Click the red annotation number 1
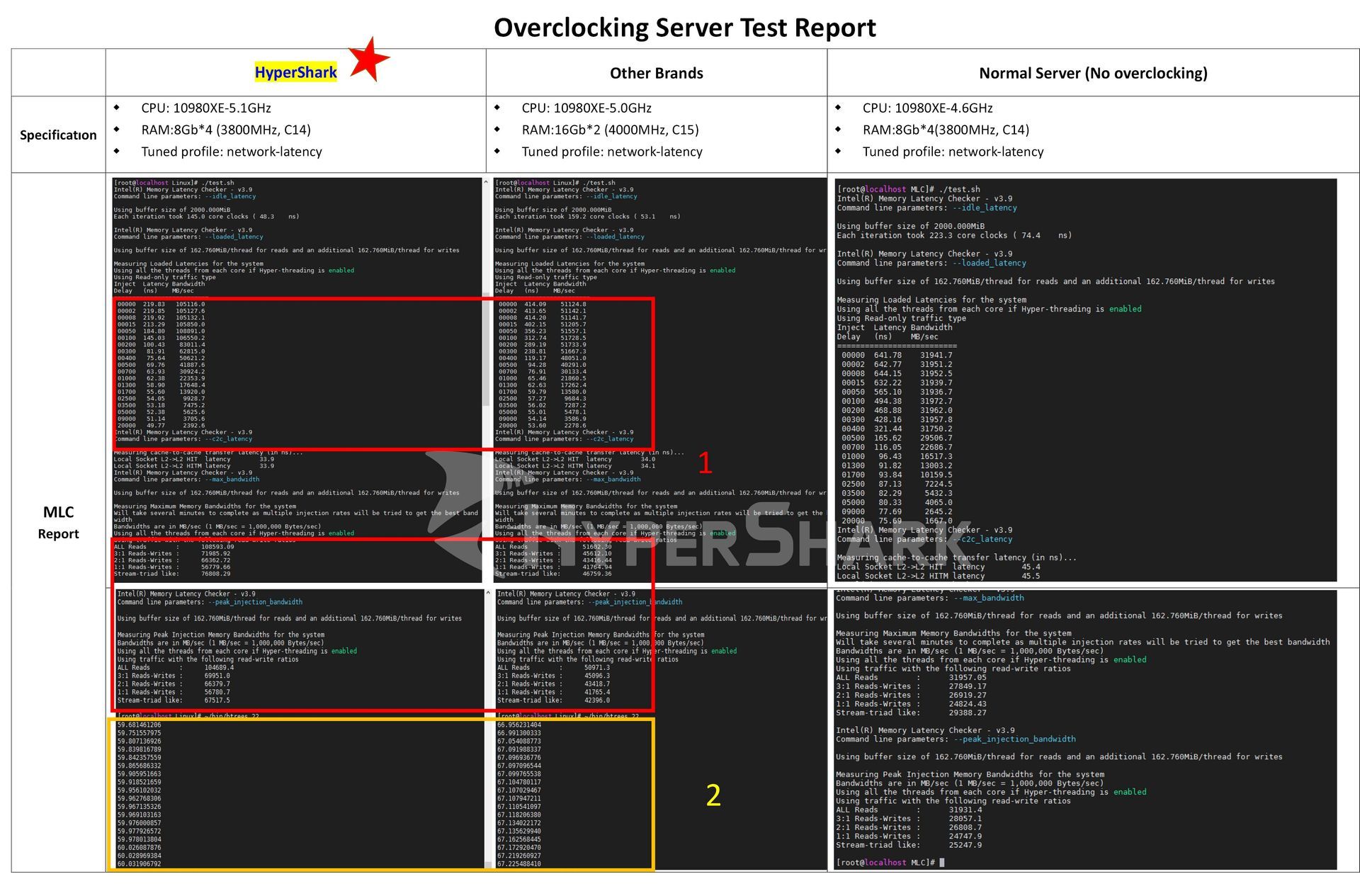This screenshot has width=1360, height=896. tap(705, 462)
